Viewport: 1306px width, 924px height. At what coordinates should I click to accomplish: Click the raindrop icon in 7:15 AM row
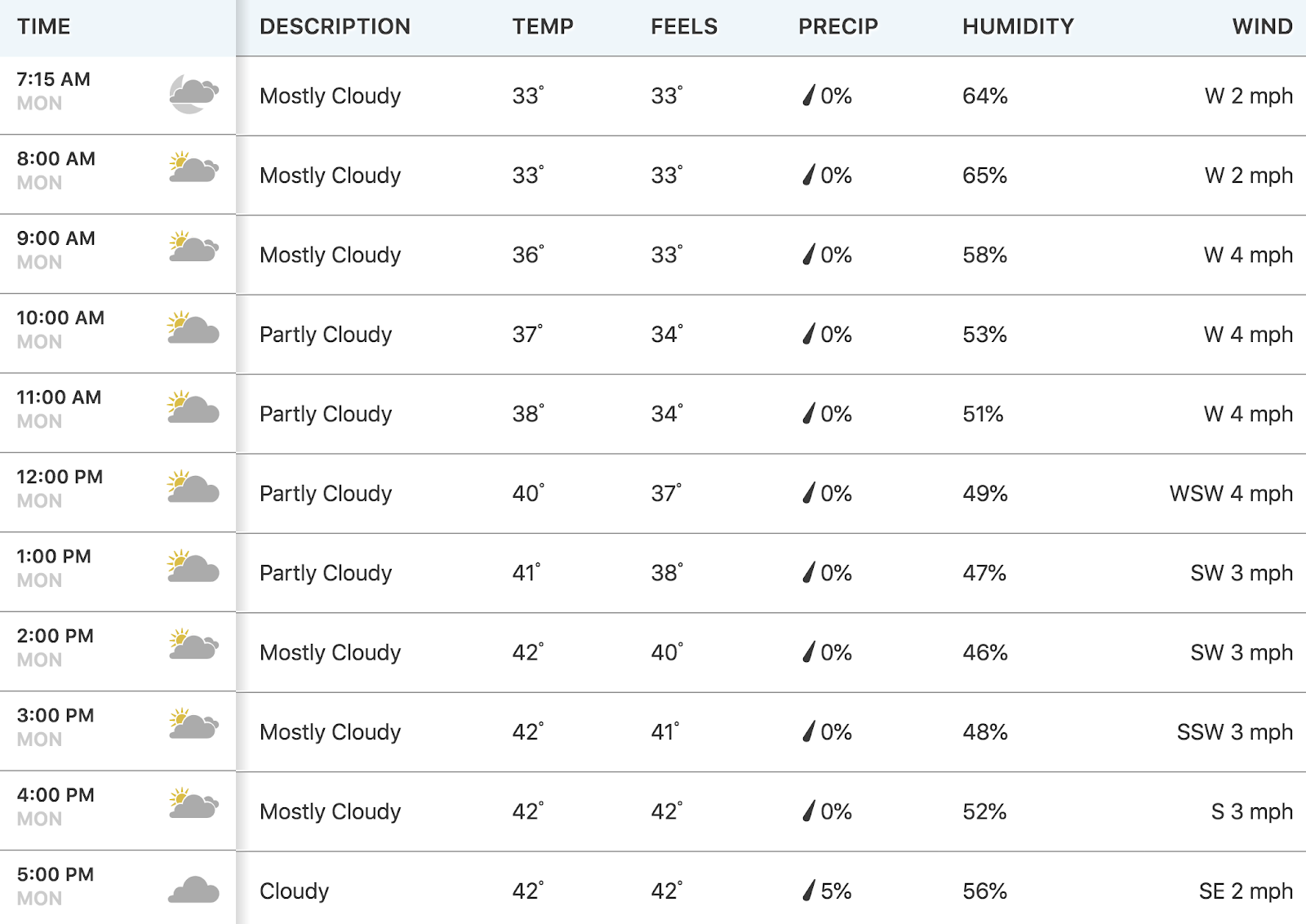809,96
